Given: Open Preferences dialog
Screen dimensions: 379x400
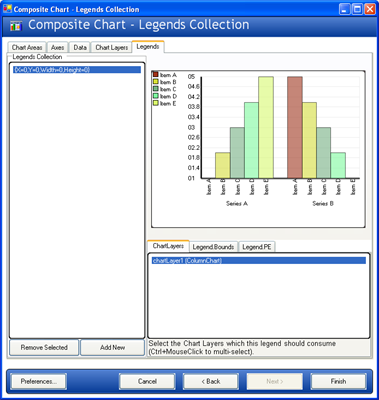Looking at the screenshot, I should click(39, 381).
